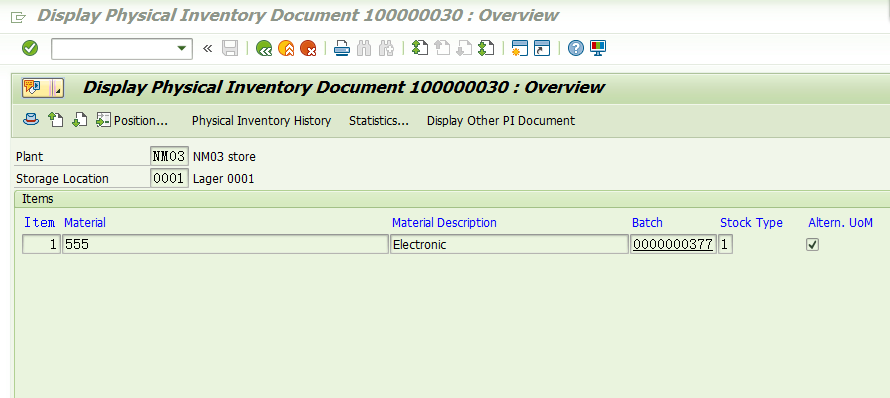Viewport: 890px width, 398px height.
Task: Open the Customize Local Layout monitor icon
Action: coord(598,49)
